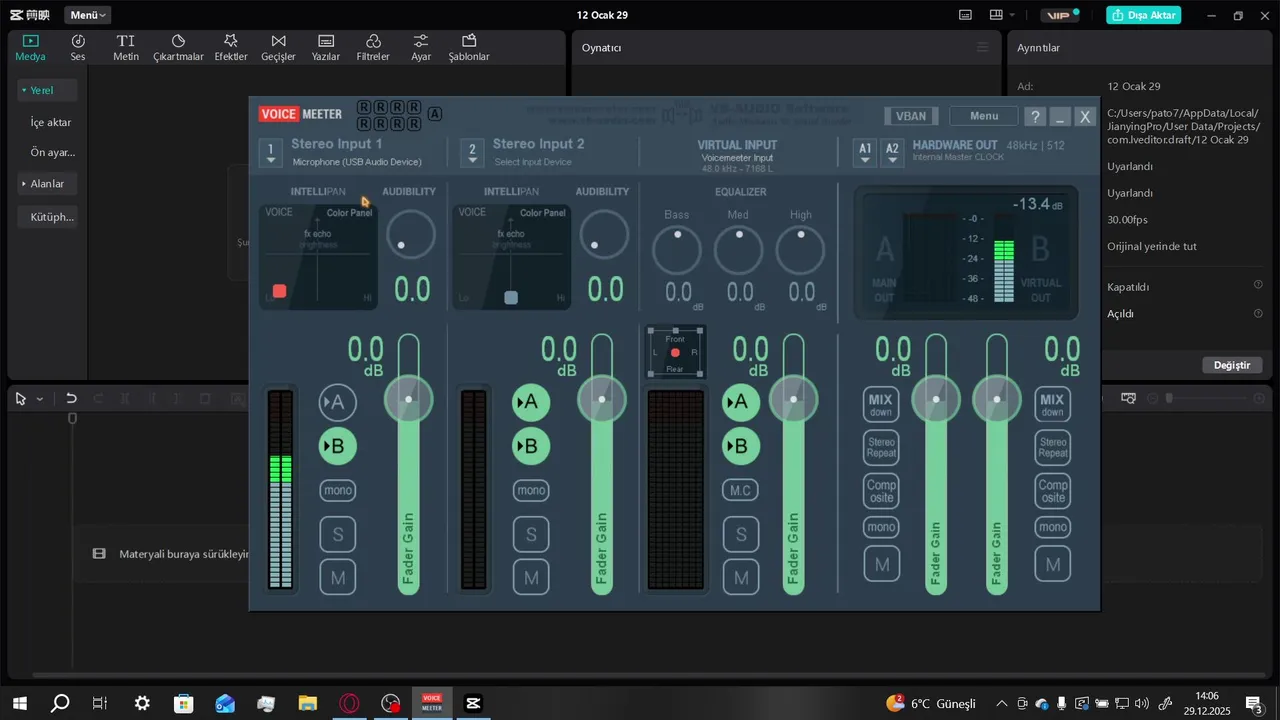Image resolution: width=1280 pixels, height=720 pixels.
Task: Click the Stereo Input 1 Fader Gain knob
Action: point(409,399)
